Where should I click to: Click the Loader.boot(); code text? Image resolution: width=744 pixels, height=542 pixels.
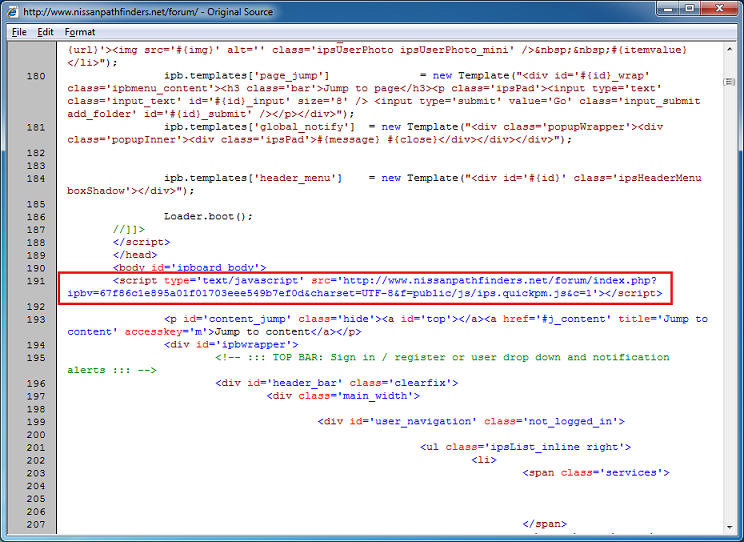[x=208, y=216]
